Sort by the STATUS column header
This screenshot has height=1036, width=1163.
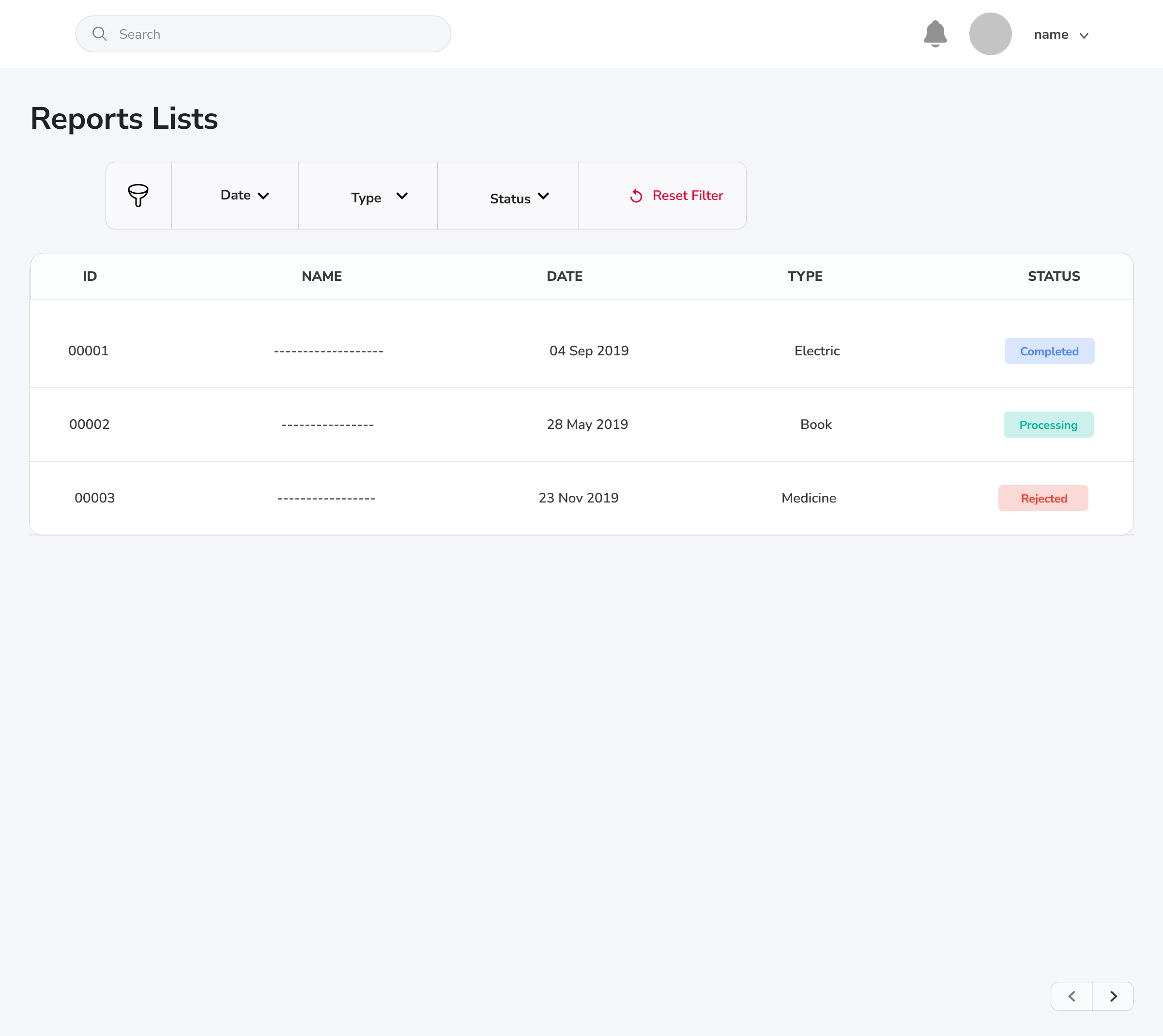pos(1053,276)
